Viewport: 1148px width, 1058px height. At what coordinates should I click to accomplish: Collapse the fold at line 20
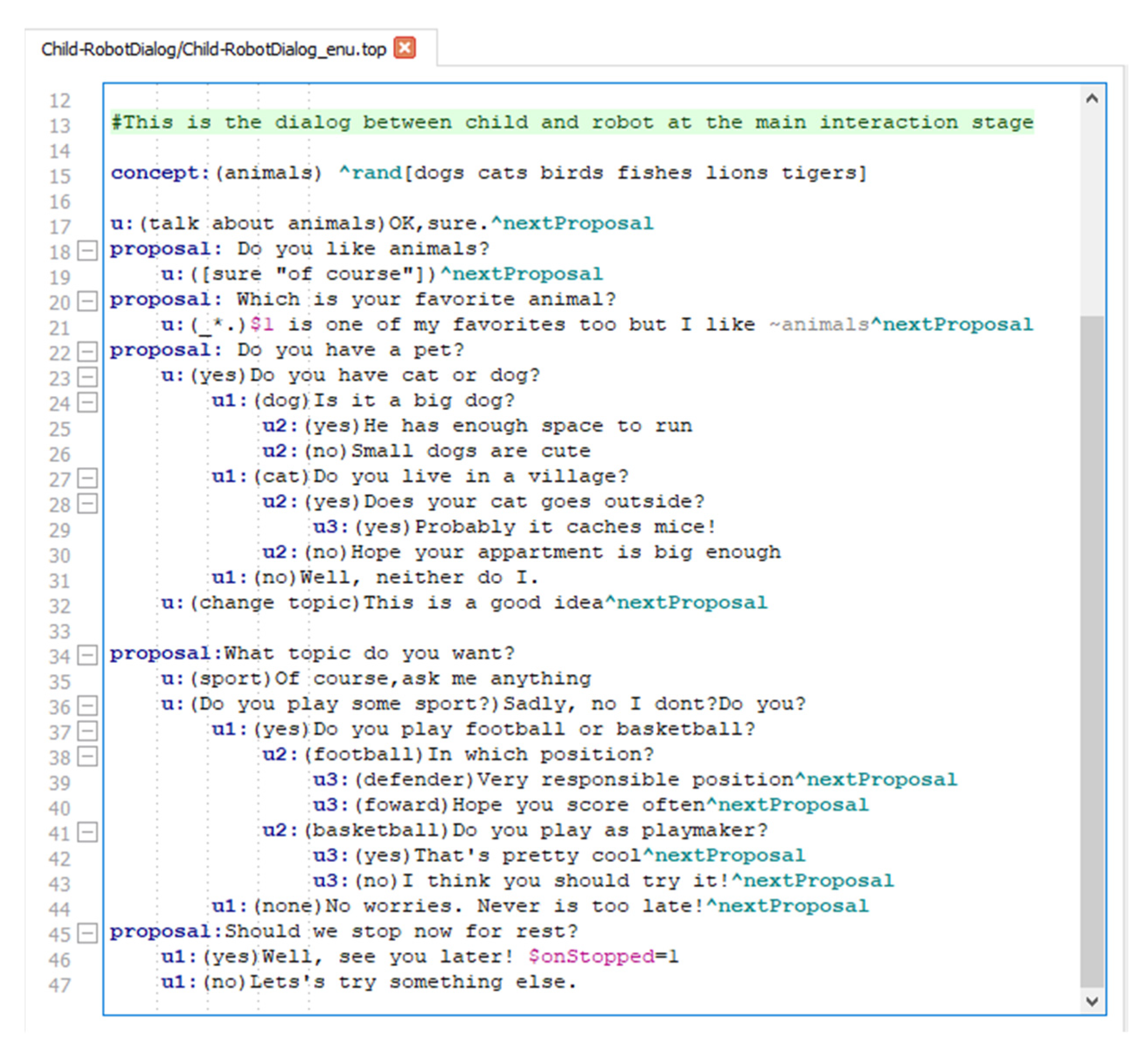[88, 301]
